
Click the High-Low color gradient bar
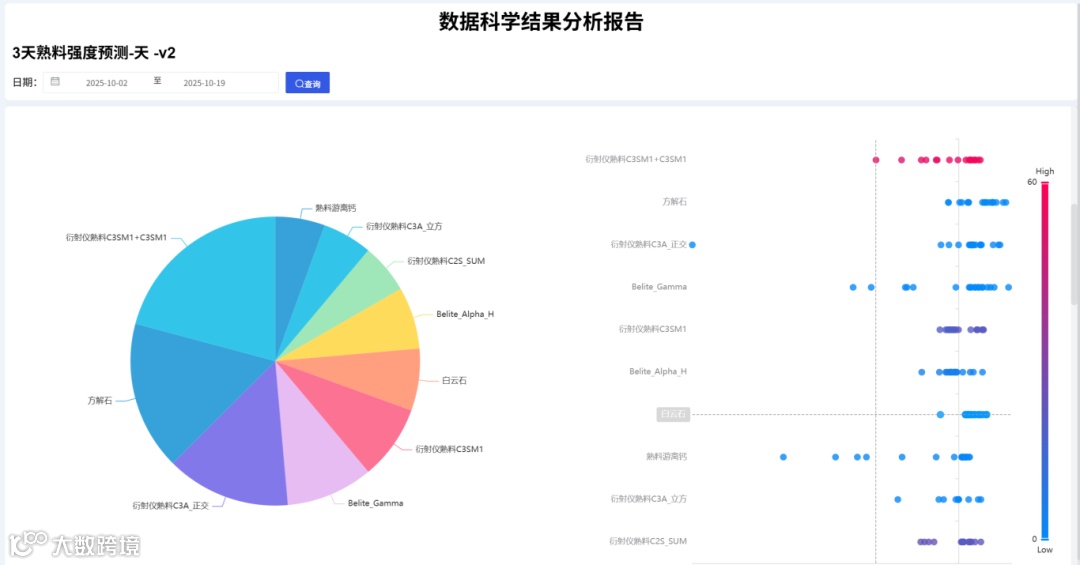point(1045,360)
